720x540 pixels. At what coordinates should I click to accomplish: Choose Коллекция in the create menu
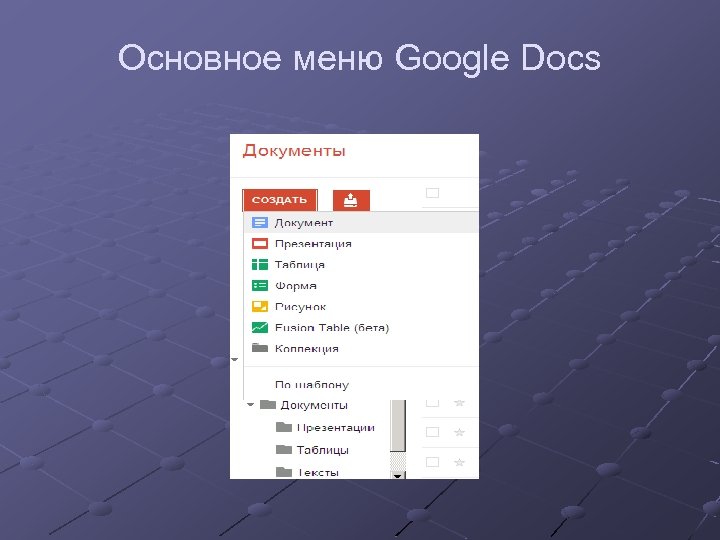(361, 349)
